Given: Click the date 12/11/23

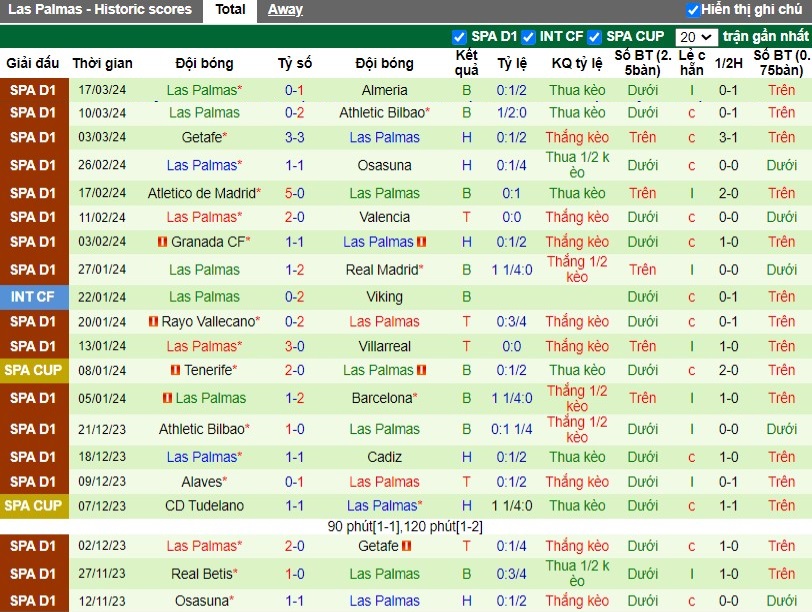Looking at the screenshot, I should click(x=102, y=601).
